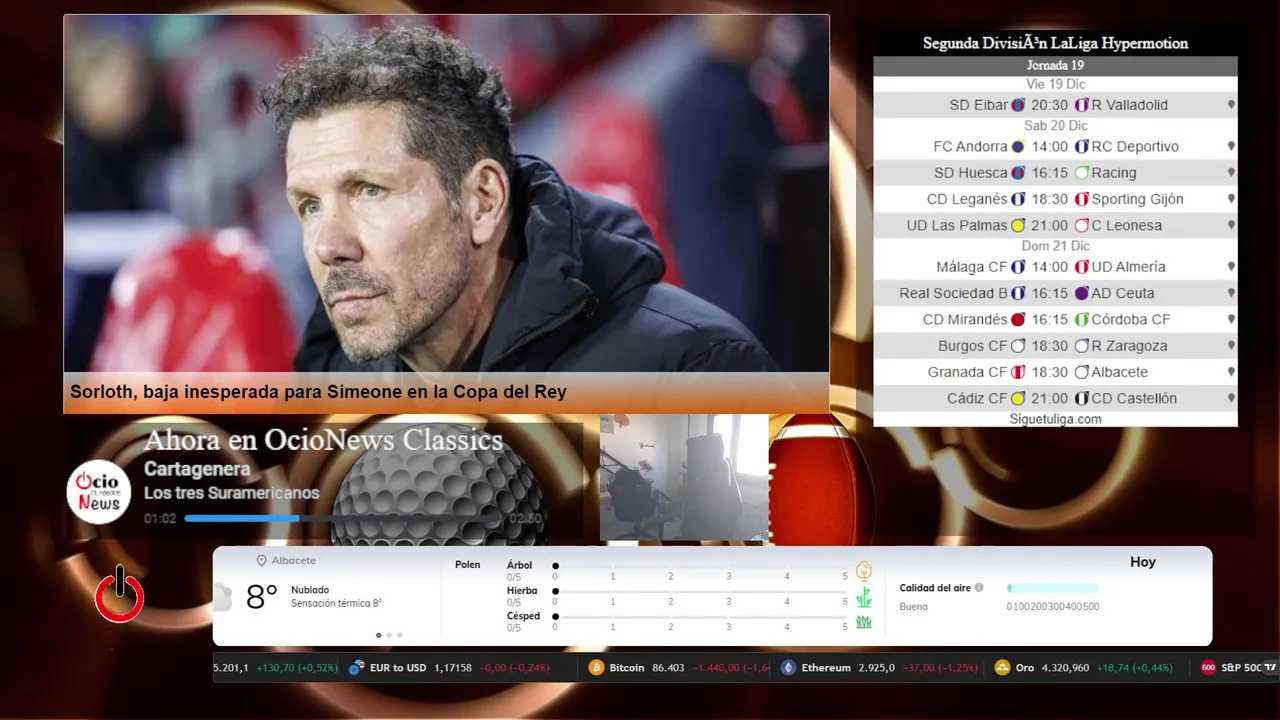This screenshot has width=1280, height=720.
Task: Open the Siguetuliga.com link
Action: [x=1055, y=419]
